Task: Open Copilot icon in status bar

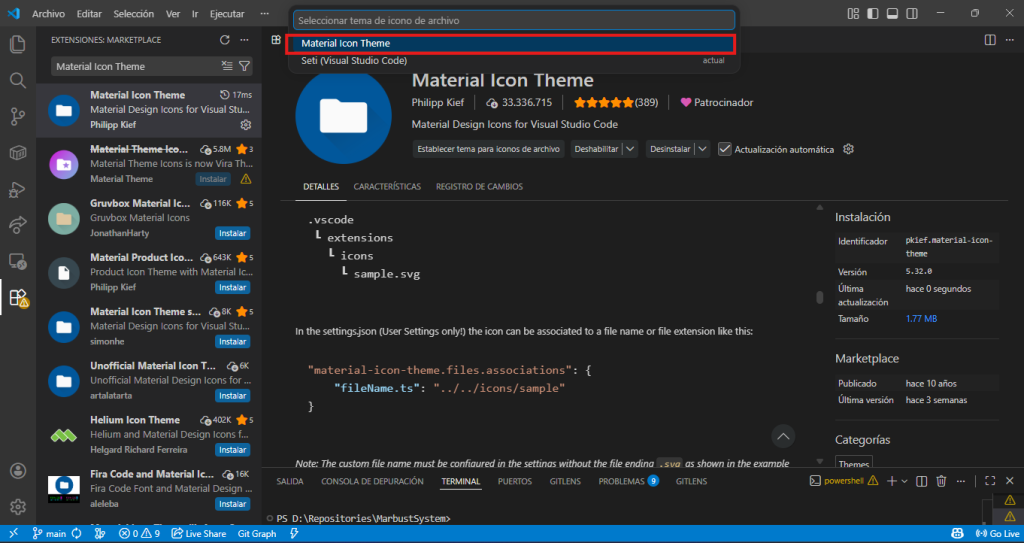Action: [x=957, y=533]
